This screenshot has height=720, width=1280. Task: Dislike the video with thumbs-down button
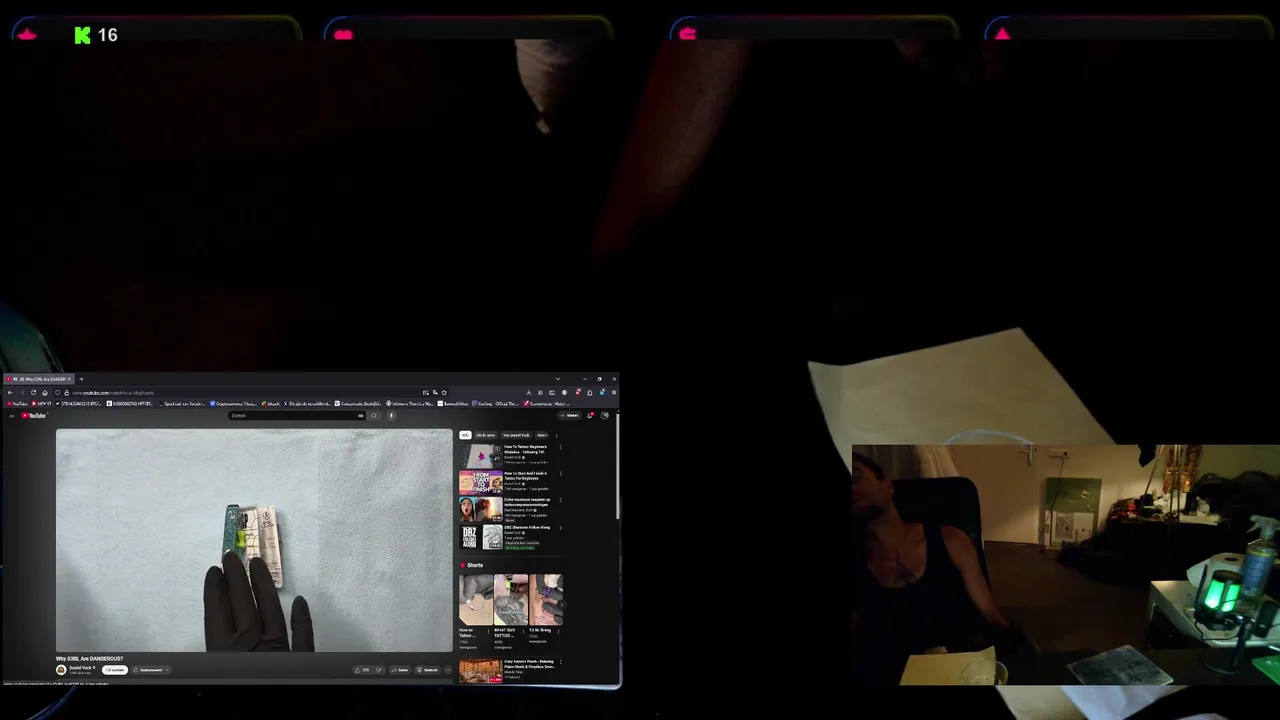379,670
